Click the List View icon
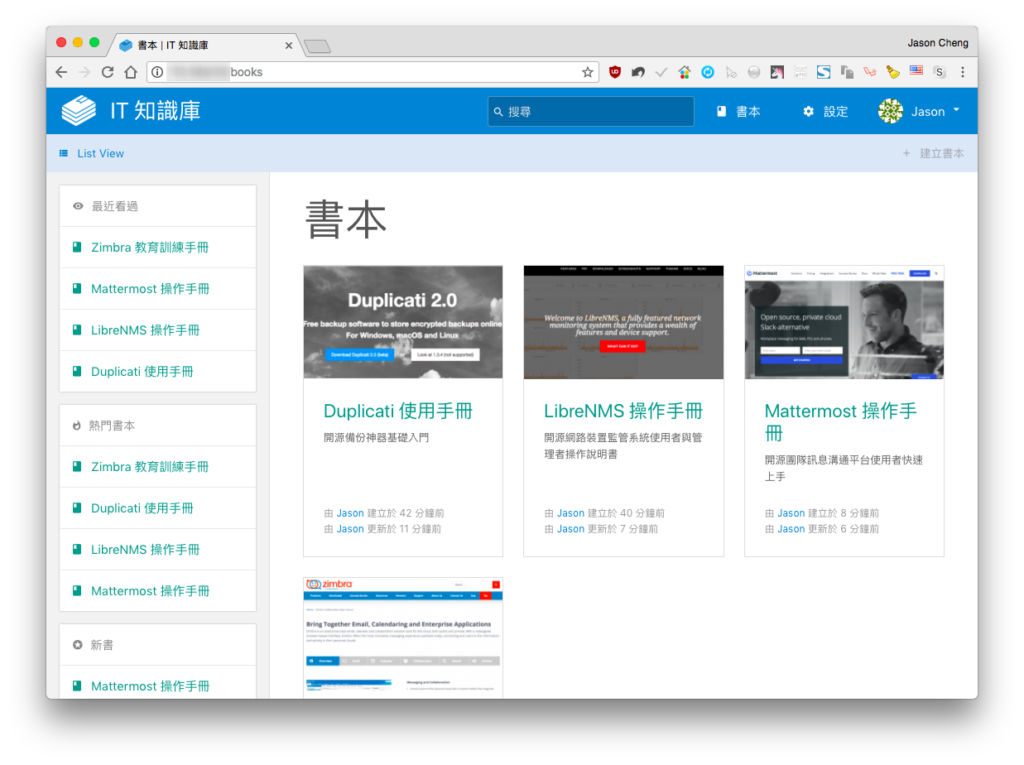Image resolution: width=1024 pixels, height=765 pixels. (x=63, y=154)
